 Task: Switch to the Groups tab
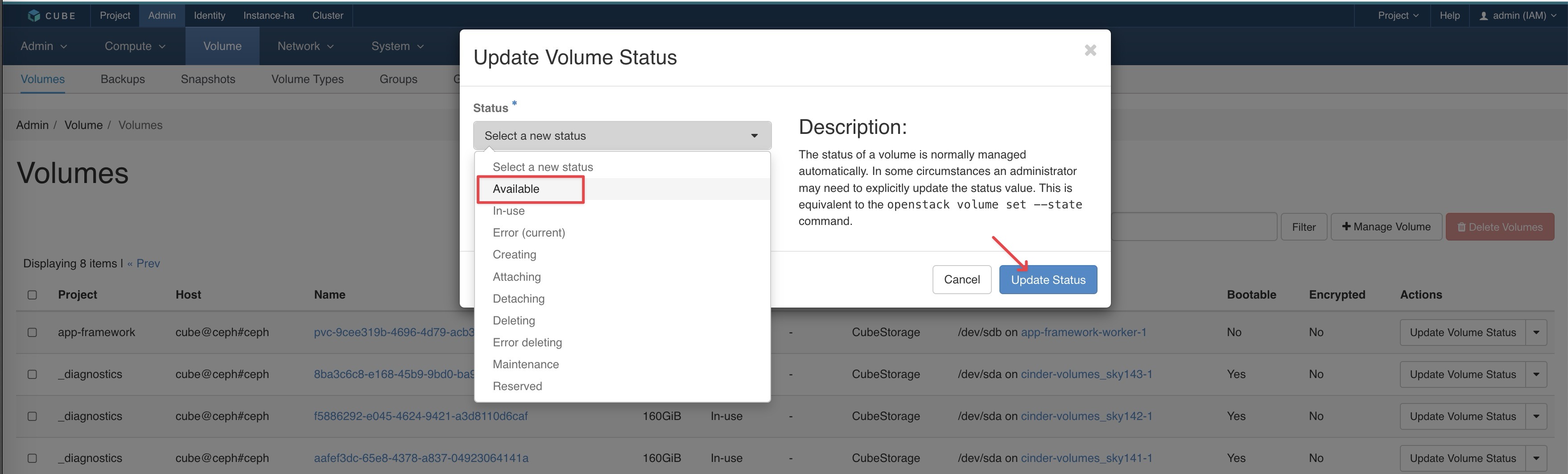398,79
